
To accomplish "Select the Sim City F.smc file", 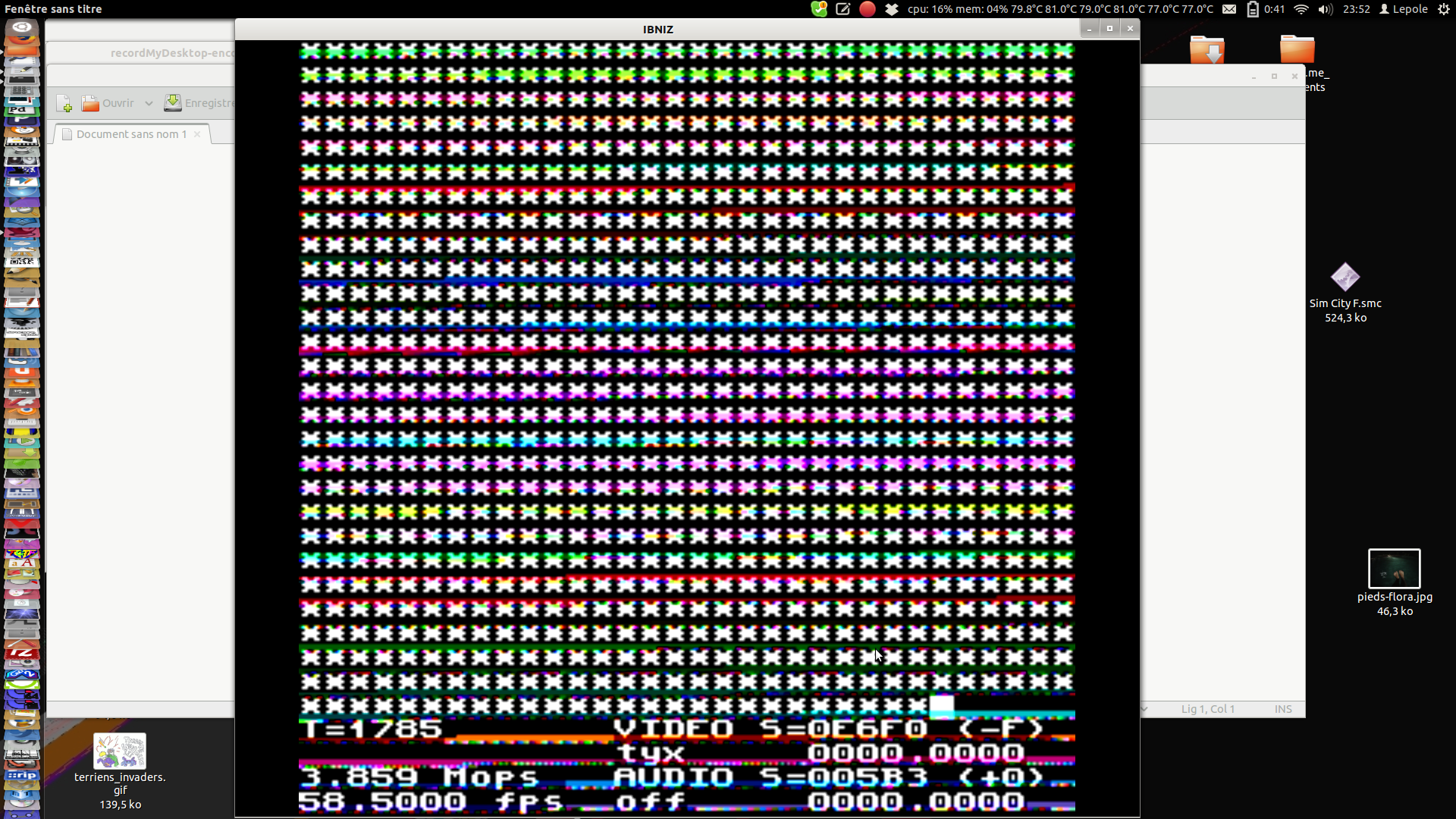I will click(x=1345, y=278).
